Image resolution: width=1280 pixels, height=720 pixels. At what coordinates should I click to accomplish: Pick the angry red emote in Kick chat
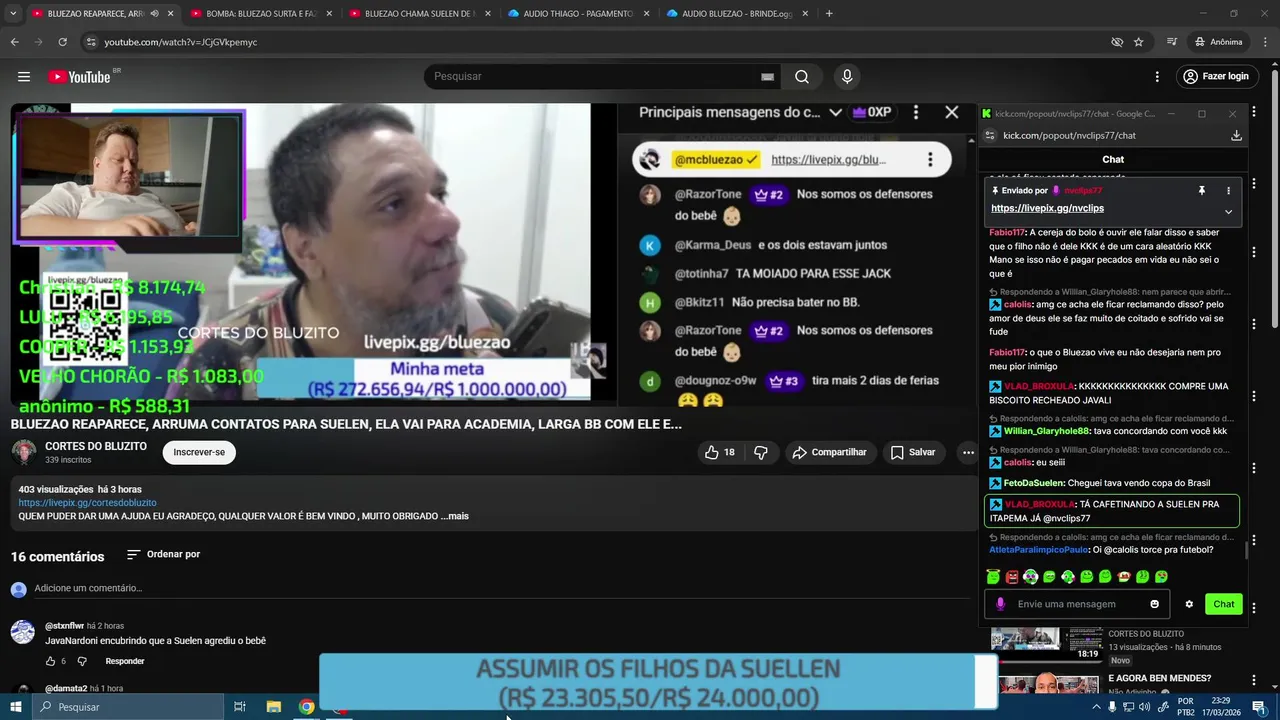click(x=1012, y=577)
